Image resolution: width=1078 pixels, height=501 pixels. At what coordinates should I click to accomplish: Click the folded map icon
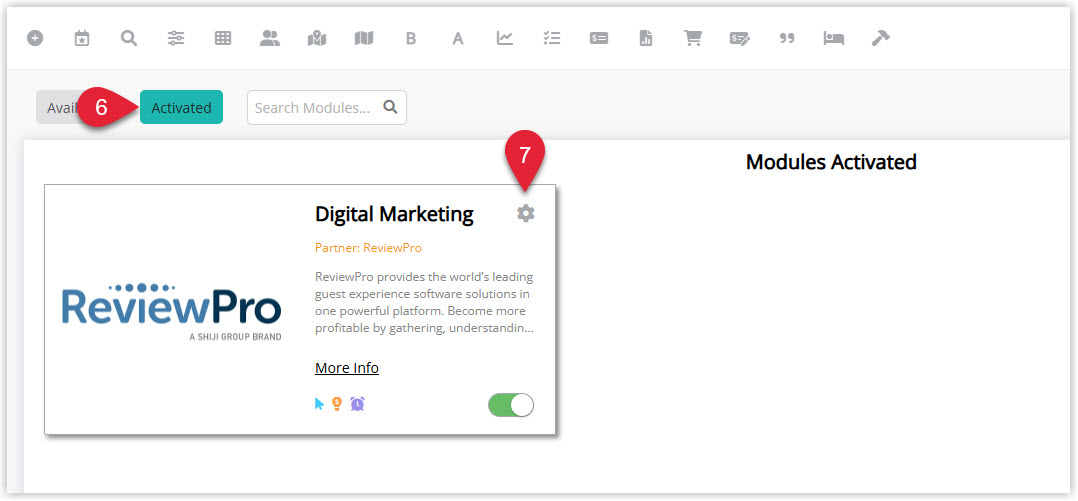coord(364,38)
